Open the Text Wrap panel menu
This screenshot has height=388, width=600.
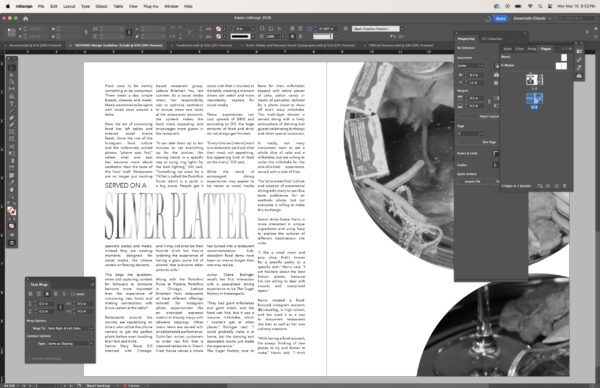pos(92,284)
